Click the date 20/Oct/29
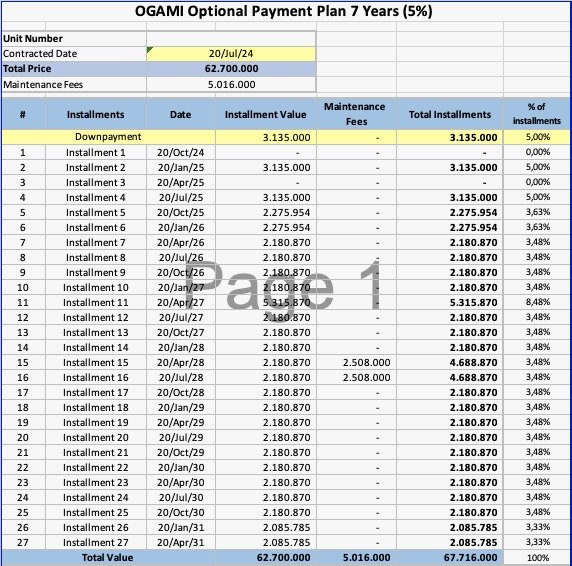 pyautogui.click(x=181, y=453)
